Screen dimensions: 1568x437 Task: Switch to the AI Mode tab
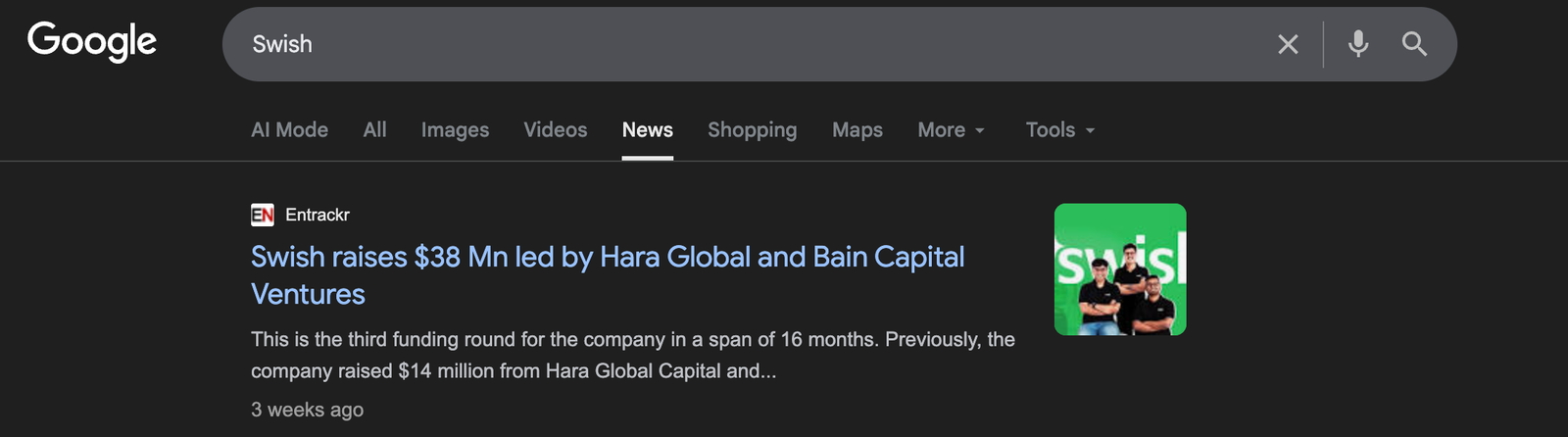click(289, 130)
